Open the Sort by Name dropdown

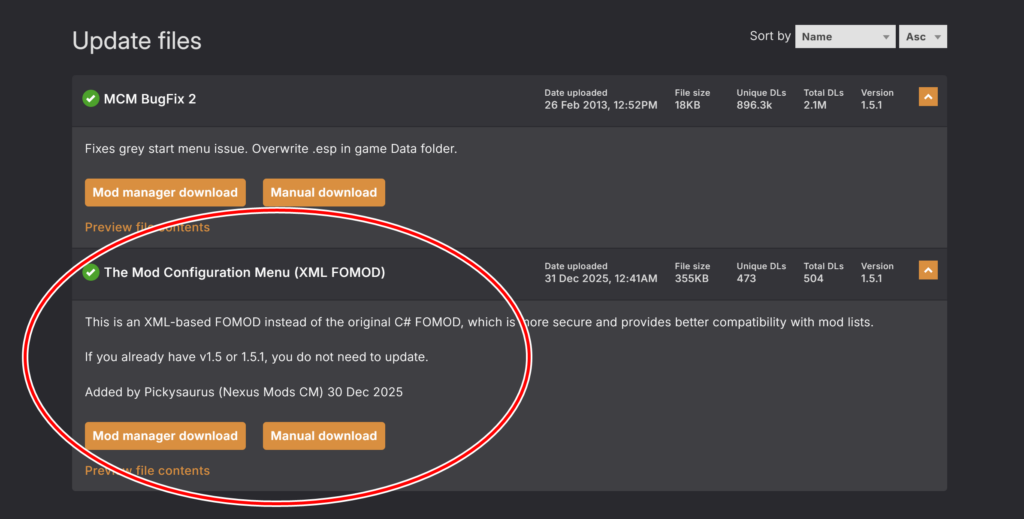(844, 37)
